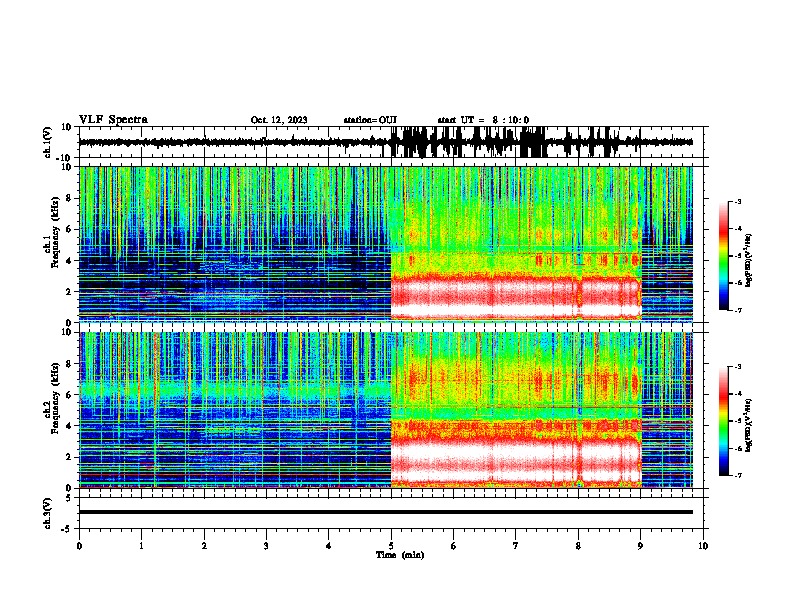Click tick label "3" on Time axis
Image resolution: width=792 pixels, height=612 pixels.
[x=266, y=546]
